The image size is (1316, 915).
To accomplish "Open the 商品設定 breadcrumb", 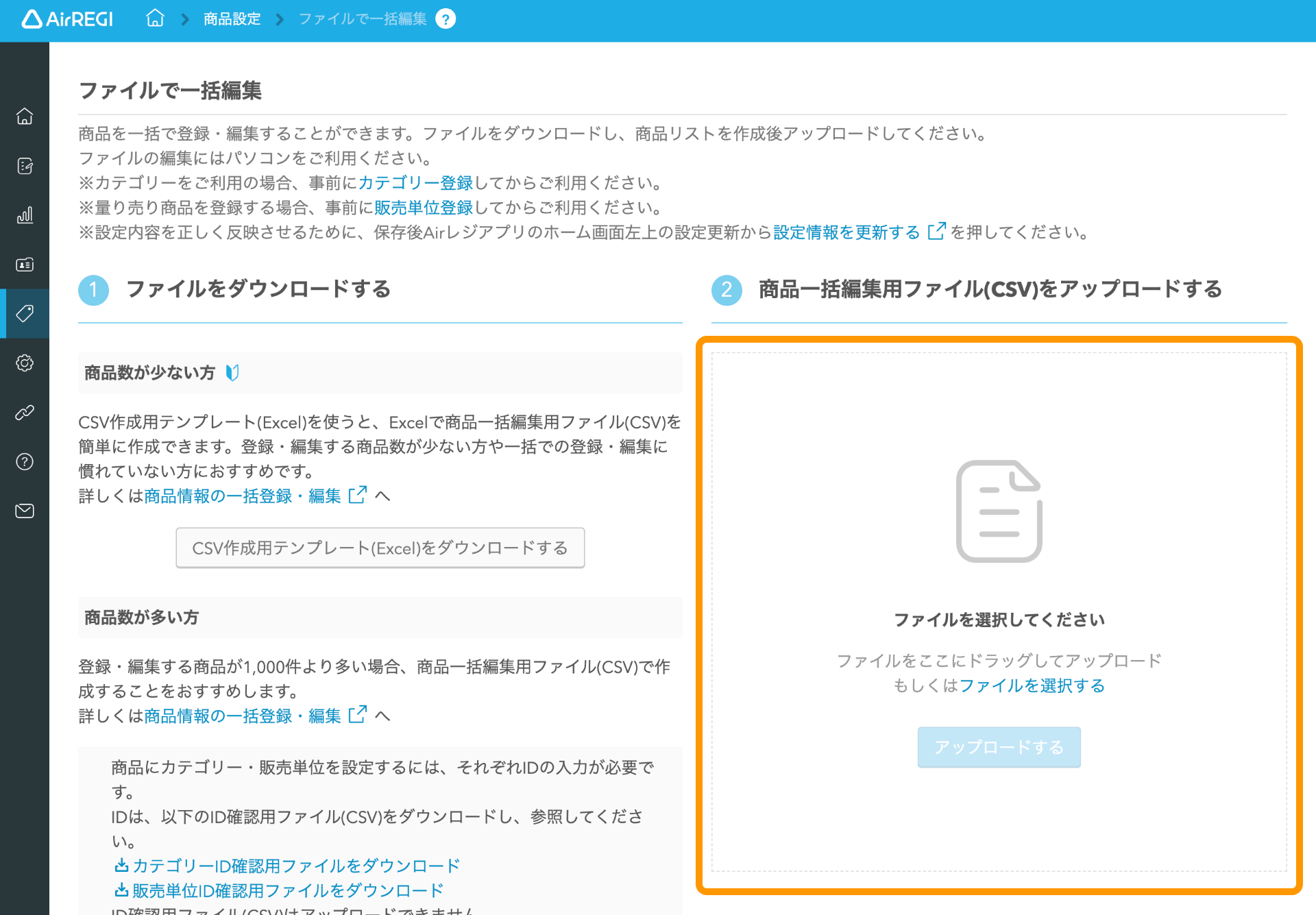I will [232, 19].
